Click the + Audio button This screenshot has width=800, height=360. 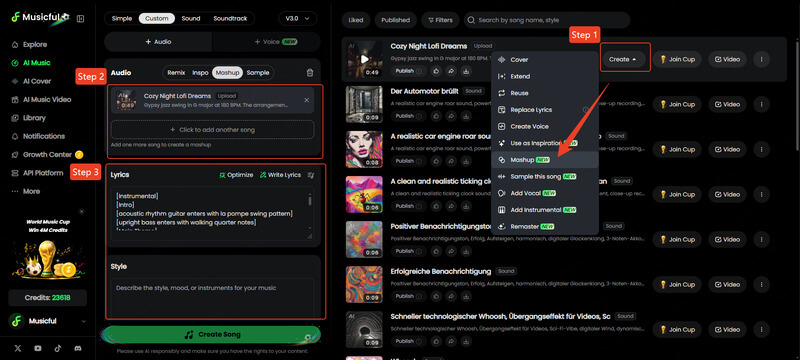click(x=158, y=42)
